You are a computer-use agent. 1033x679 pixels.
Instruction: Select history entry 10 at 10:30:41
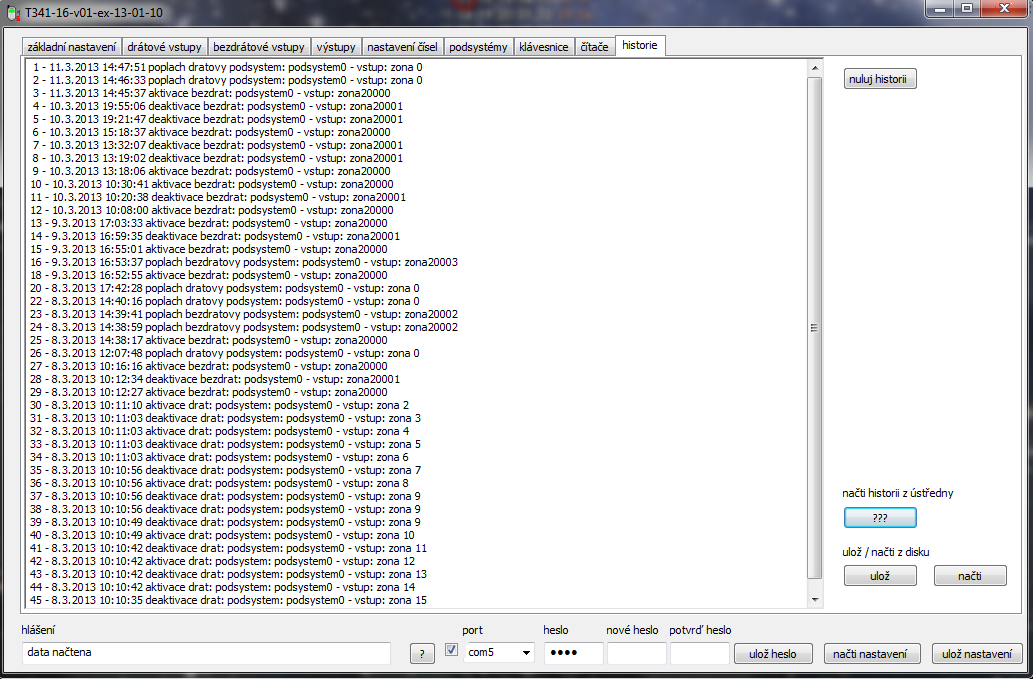click(211, 184)
